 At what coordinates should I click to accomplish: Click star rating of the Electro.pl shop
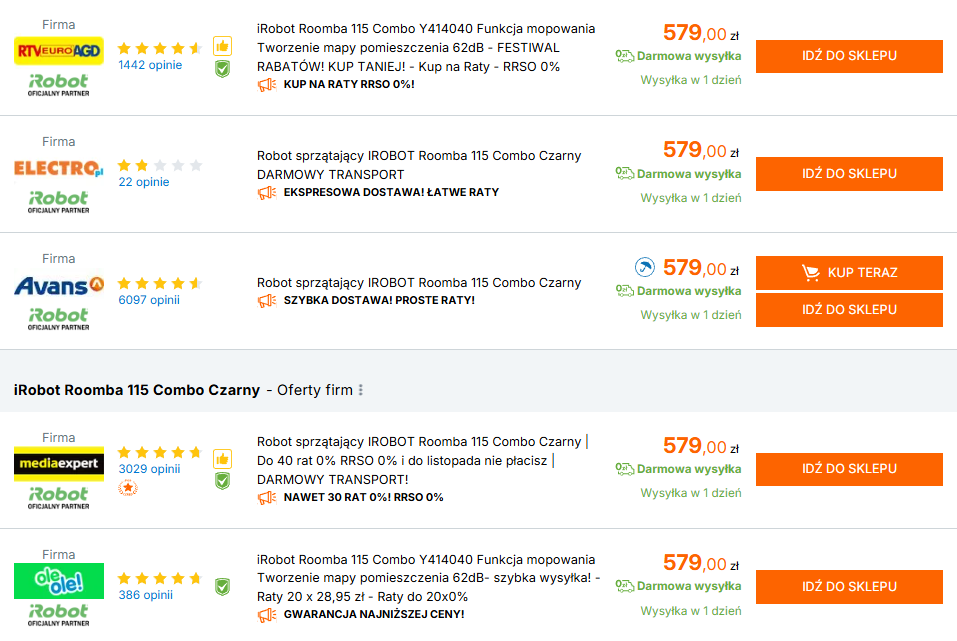pos(160,165)
